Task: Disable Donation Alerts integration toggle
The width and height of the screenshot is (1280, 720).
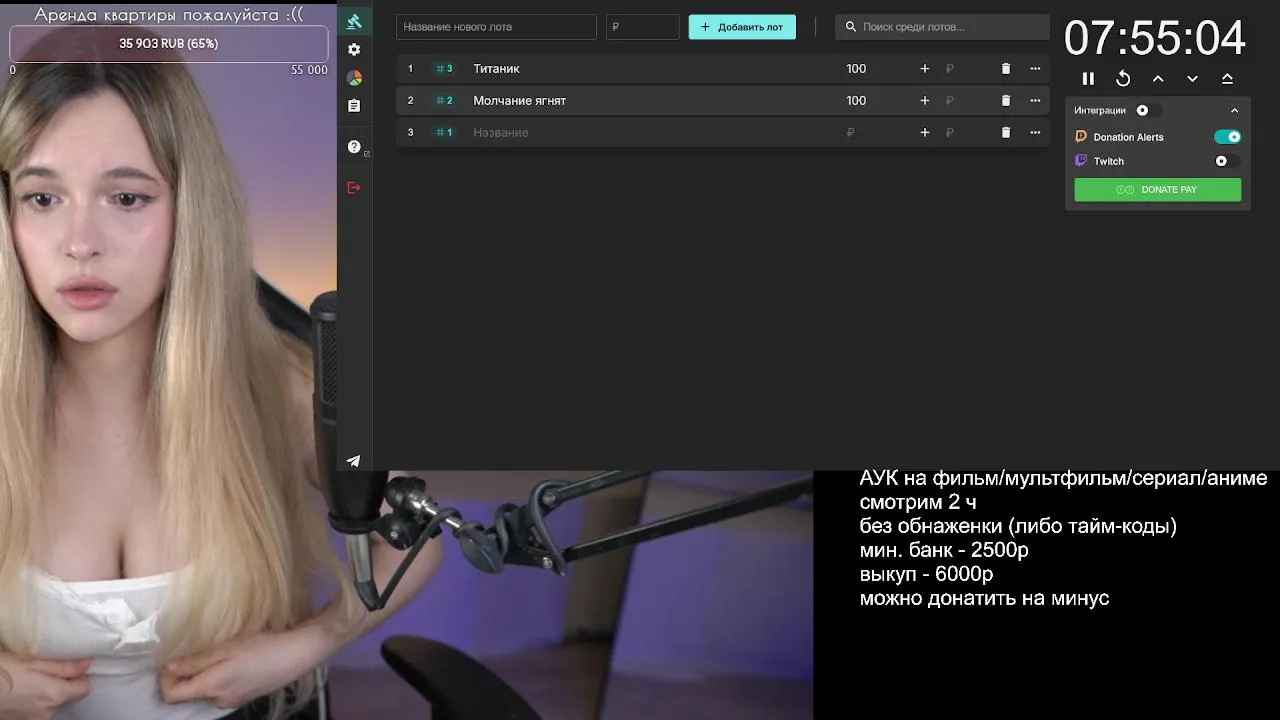Action: pyautogui.click(x=1227, y=137)
